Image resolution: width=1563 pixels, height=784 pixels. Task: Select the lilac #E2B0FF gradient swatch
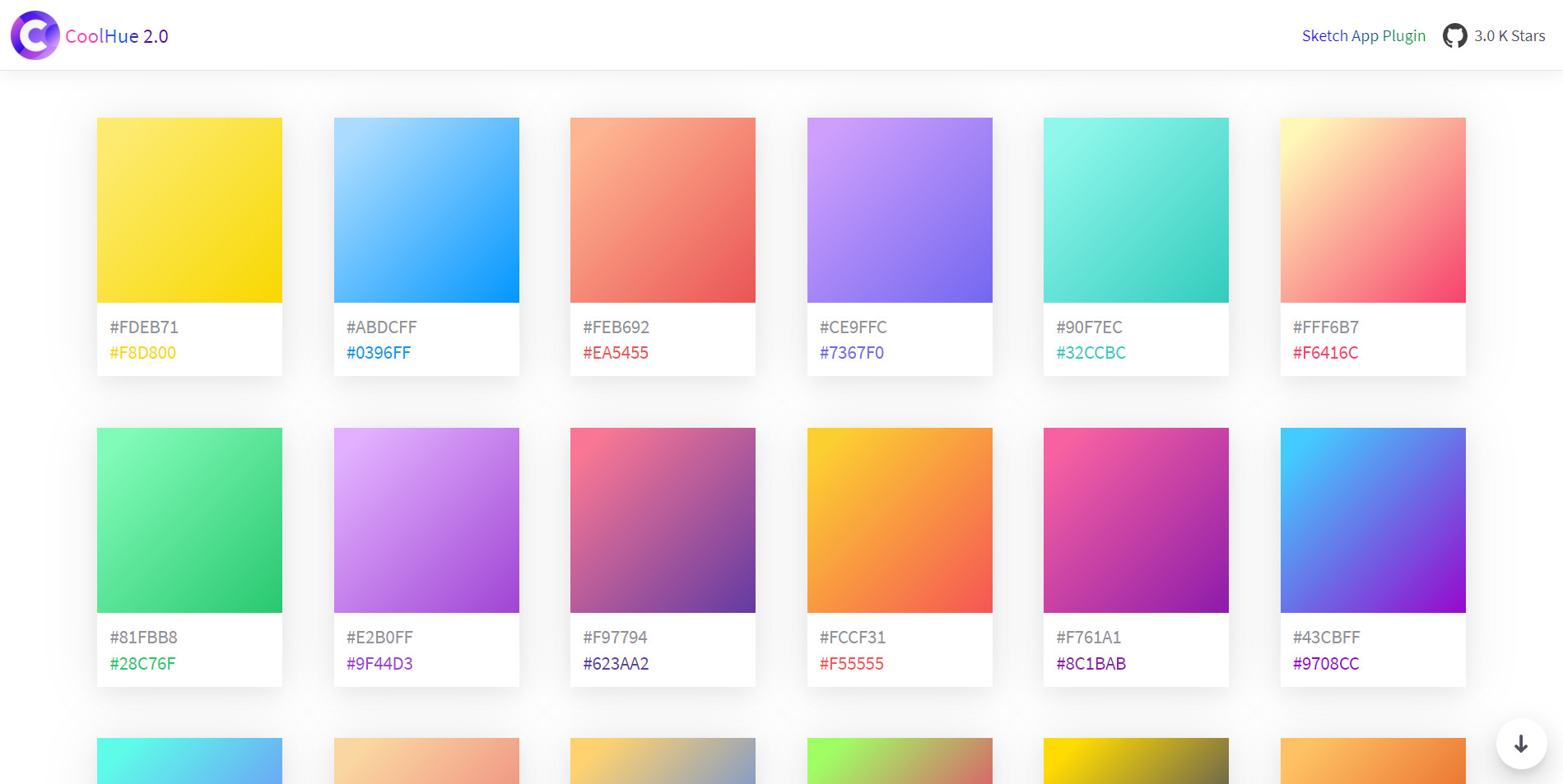click(426, 520)
